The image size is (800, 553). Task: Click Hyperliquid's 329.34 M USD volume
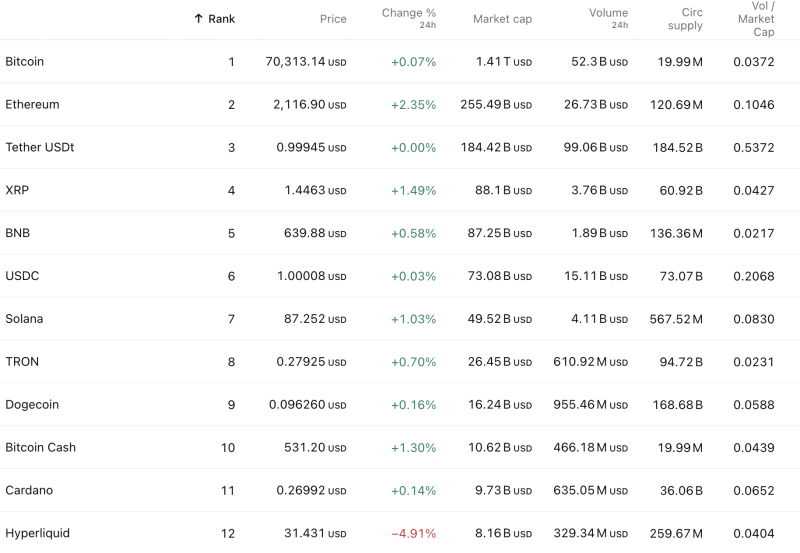590,533
